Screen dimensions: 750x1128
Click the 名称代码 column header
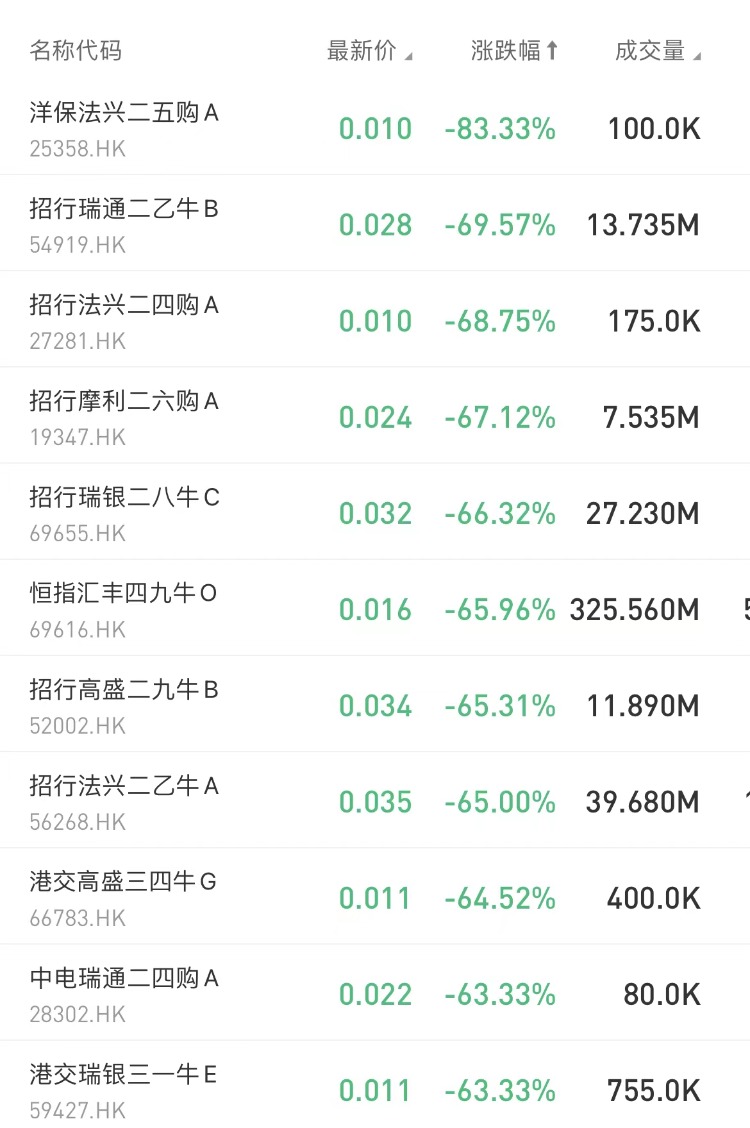[76, 51]
